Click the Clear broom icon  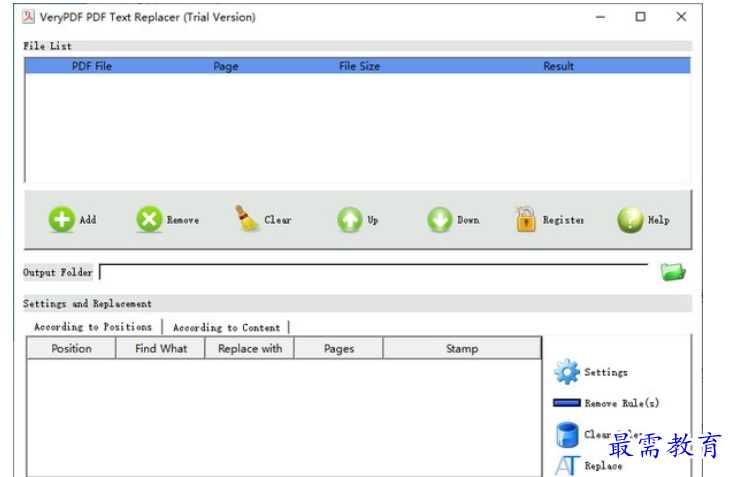click(246, 219)
